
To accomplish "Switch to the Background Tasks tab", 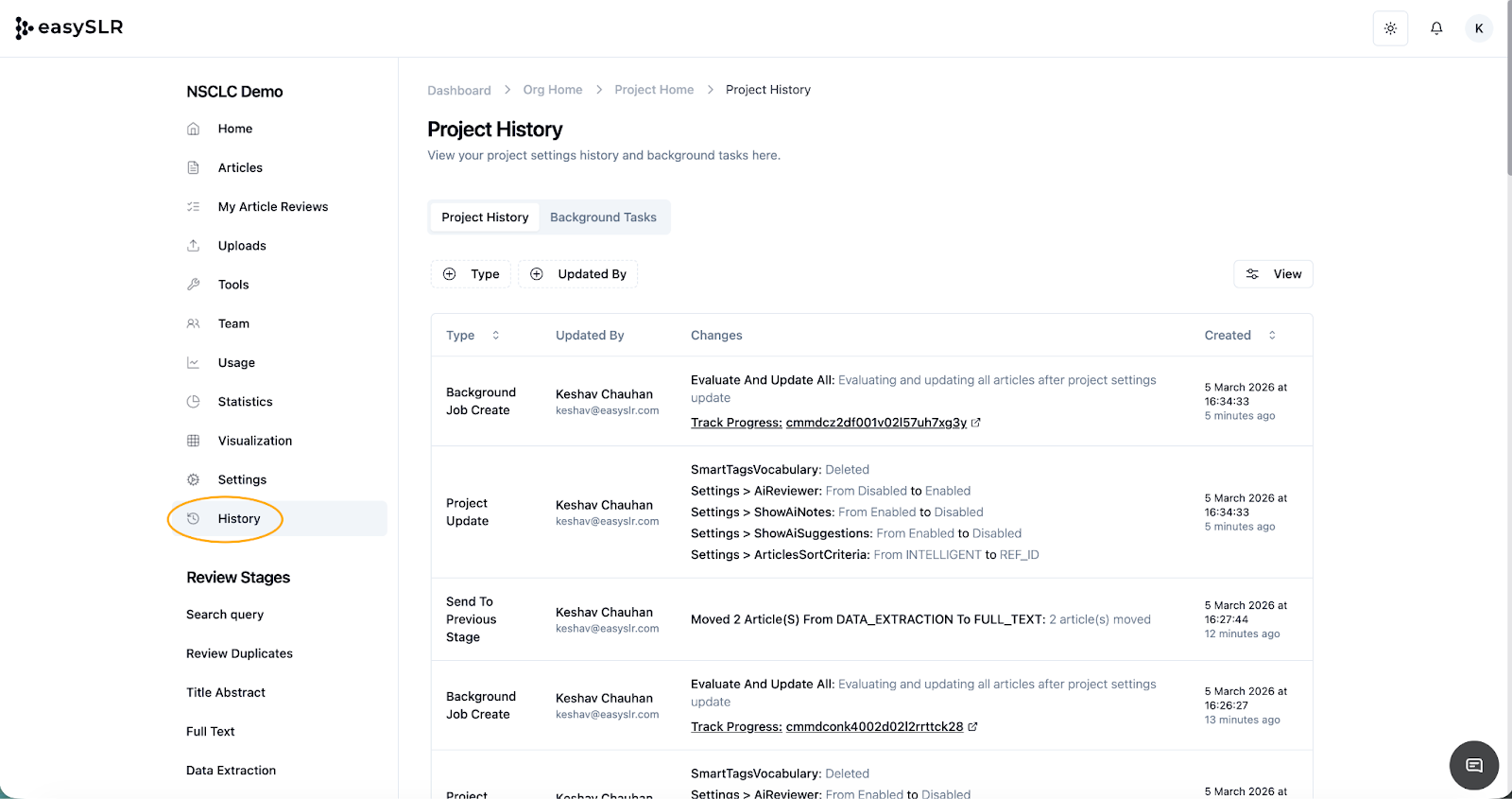I will coord(603,217).
